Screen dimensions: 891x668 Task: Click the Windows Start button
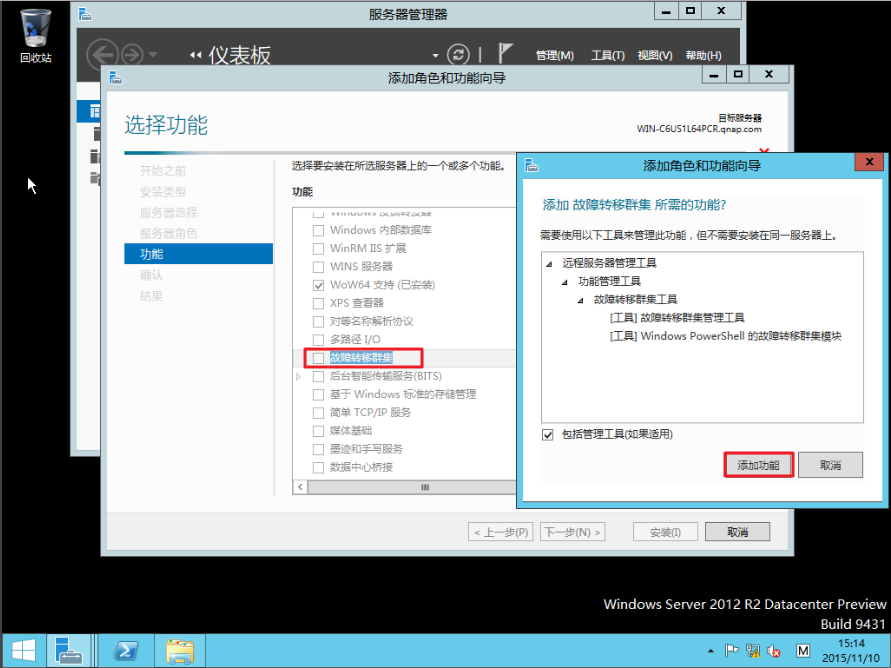click(x=23, y=651)
